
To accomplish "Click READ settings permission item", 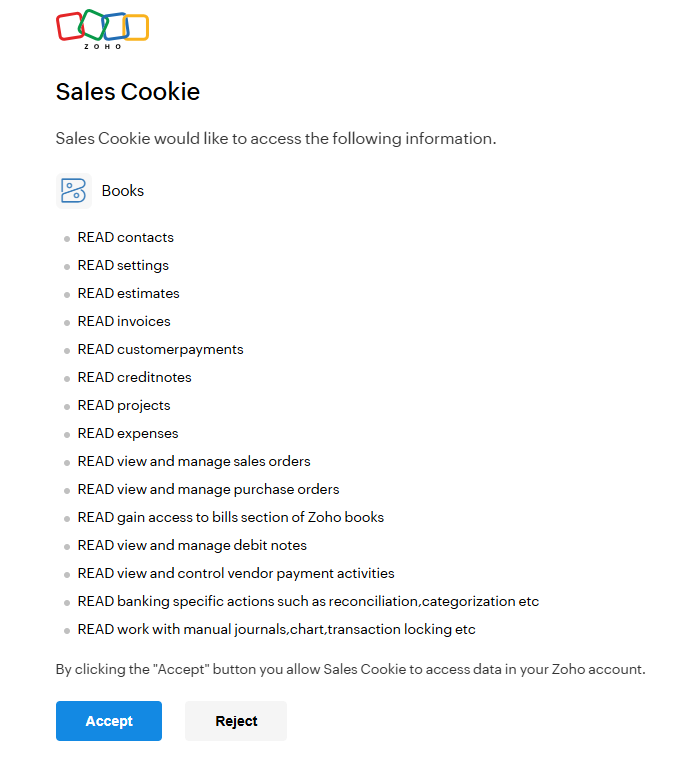I will tap(123, 266).
